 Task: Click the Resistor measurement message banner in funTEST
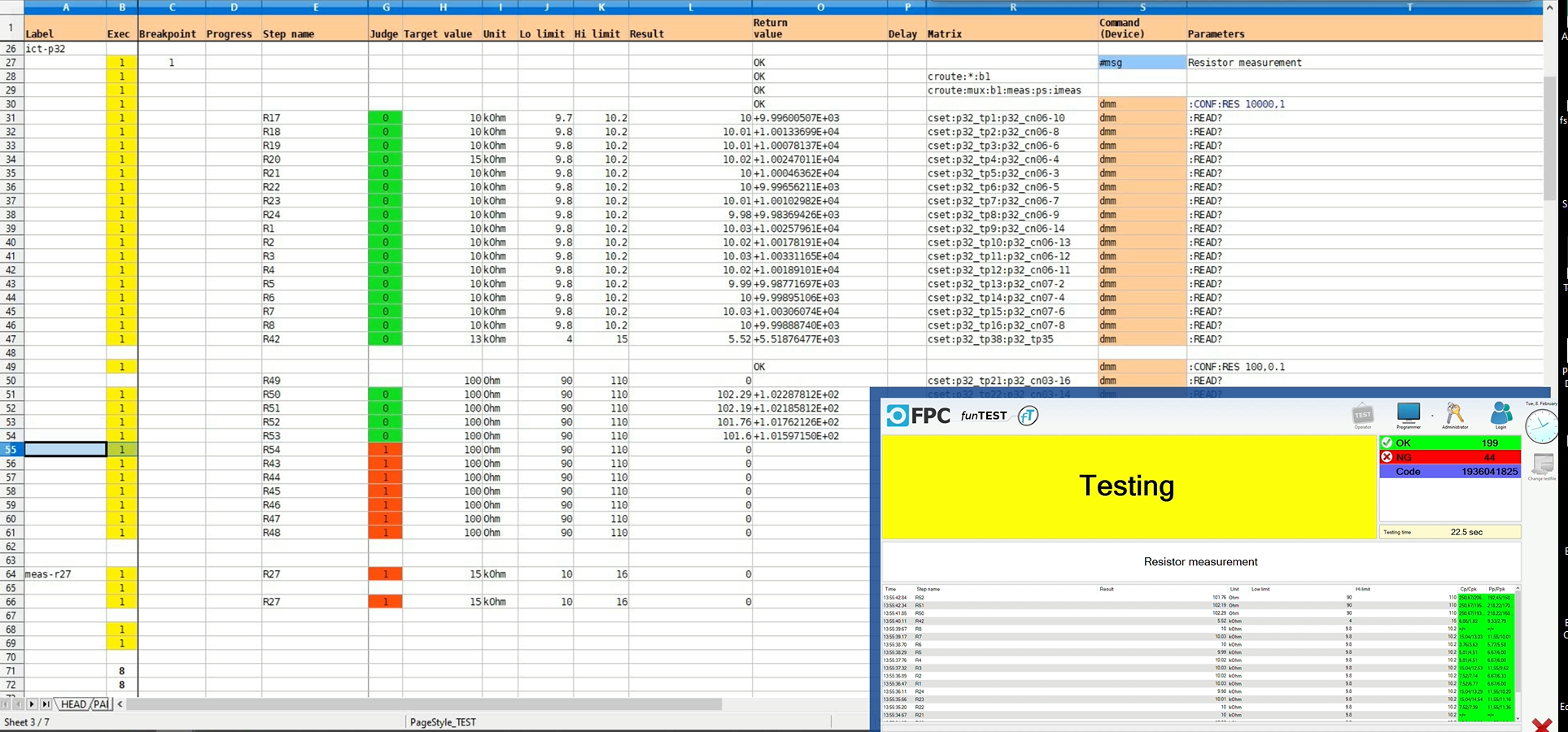1201,562
